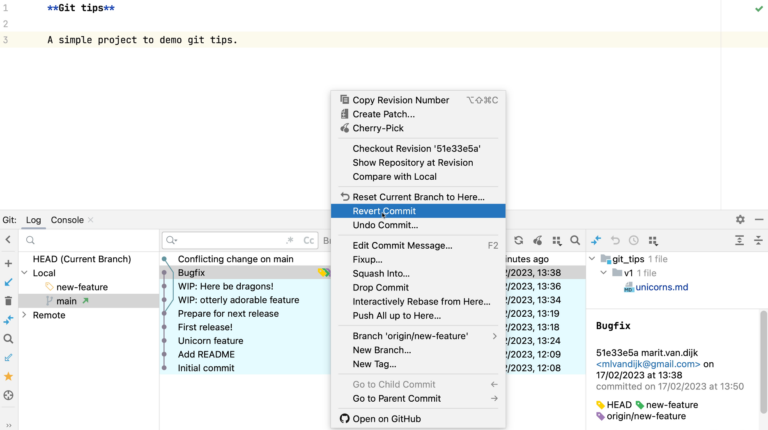
Task: Click the branch search input field
Action: [x=90, y=240]
